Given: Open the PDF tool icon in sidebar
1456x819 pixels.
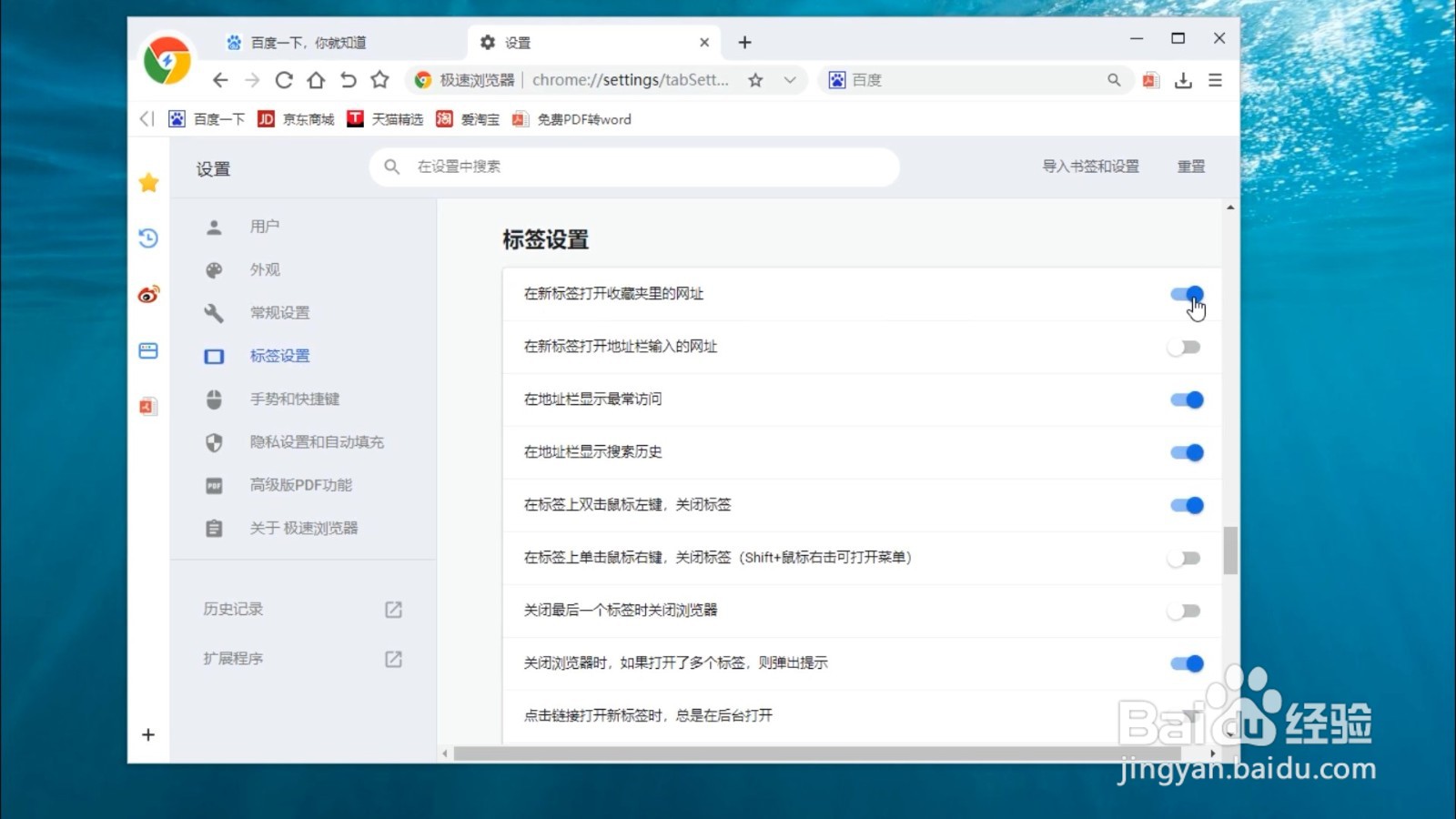Looking at the screenshot, I should pyautogui.click(x=147, y=406).
